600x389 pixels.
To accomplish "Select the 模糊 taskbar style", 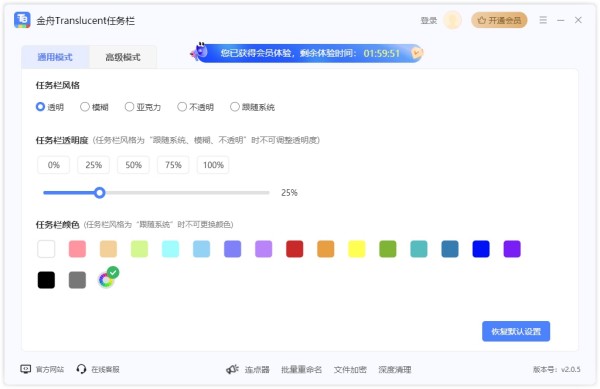I will 94,107.
